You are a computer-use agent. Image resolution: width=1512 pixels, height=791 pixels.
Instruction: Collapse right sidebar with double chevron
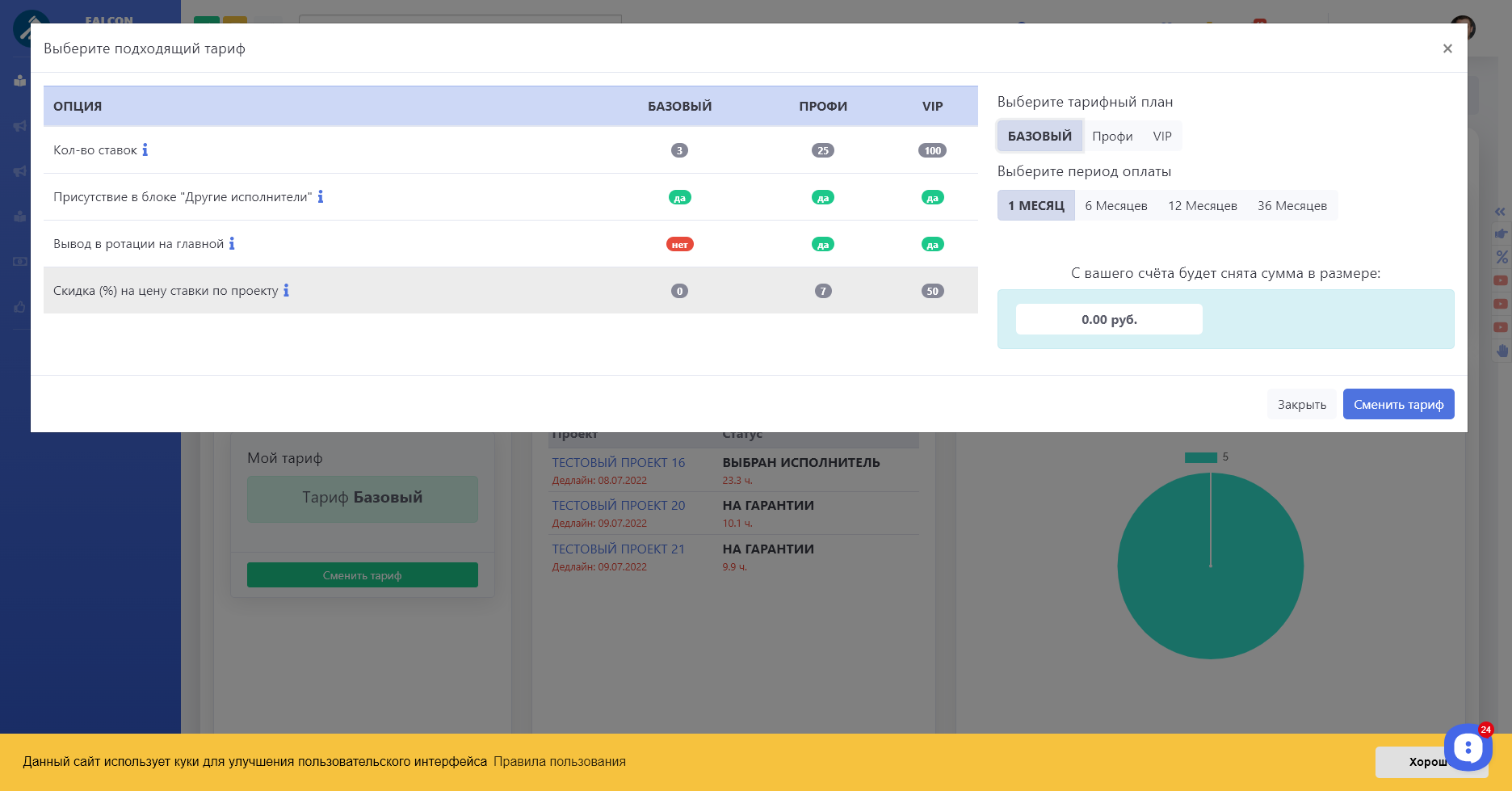tap(1500, 212)
